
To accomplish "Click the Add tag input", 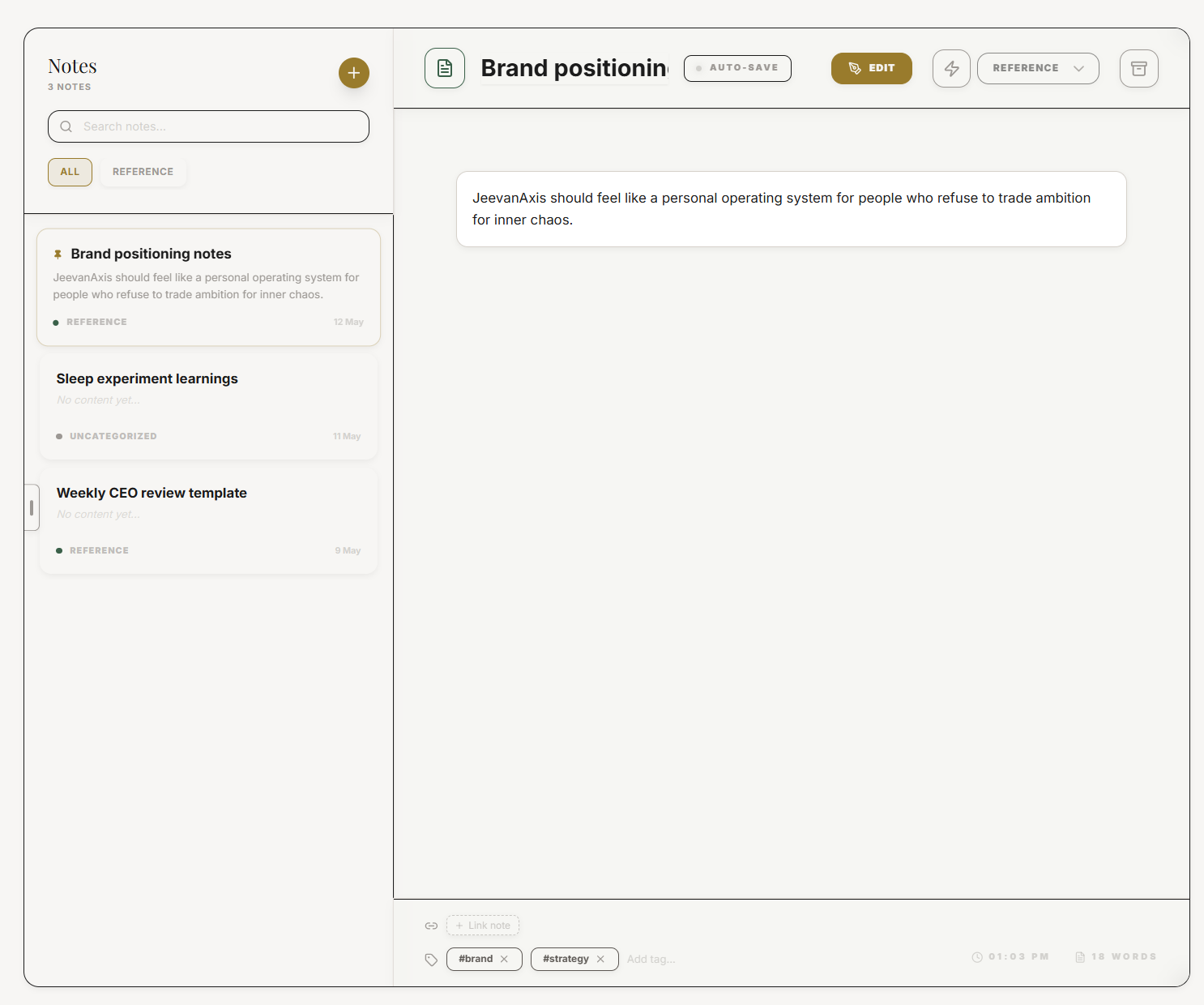I will click(651, 960).
